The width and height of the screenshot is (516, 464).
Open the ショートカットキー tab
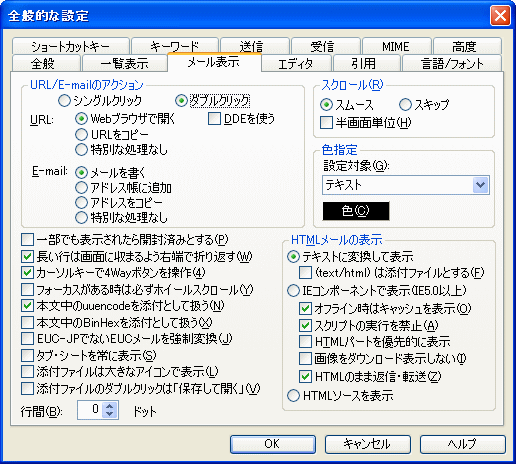coord(71,46)
